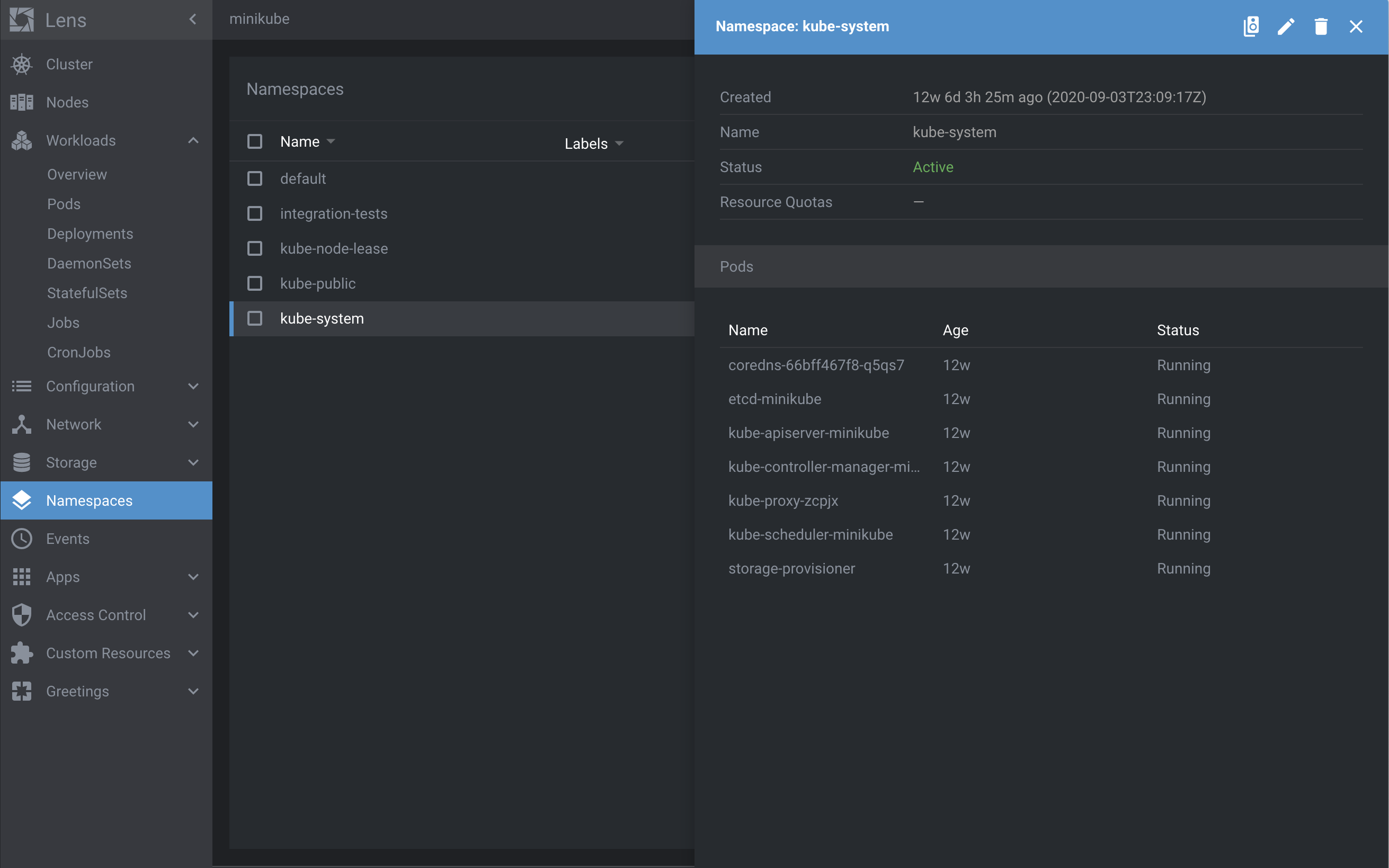Expand the Configuration section chevron
Screen dimensions: 1389x868
(193, 387)
